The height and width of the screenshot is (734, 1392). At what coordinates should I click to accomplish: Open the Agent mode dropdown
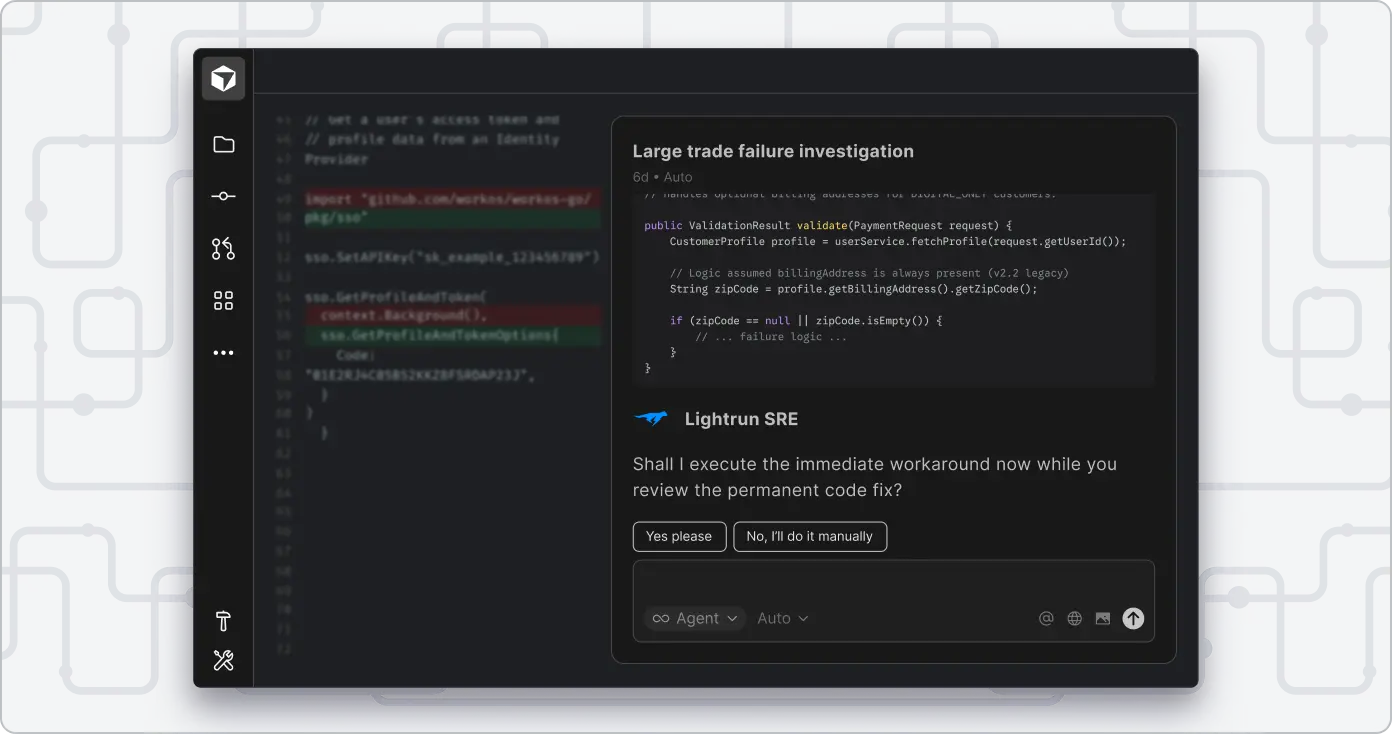[x=694, y=618]
